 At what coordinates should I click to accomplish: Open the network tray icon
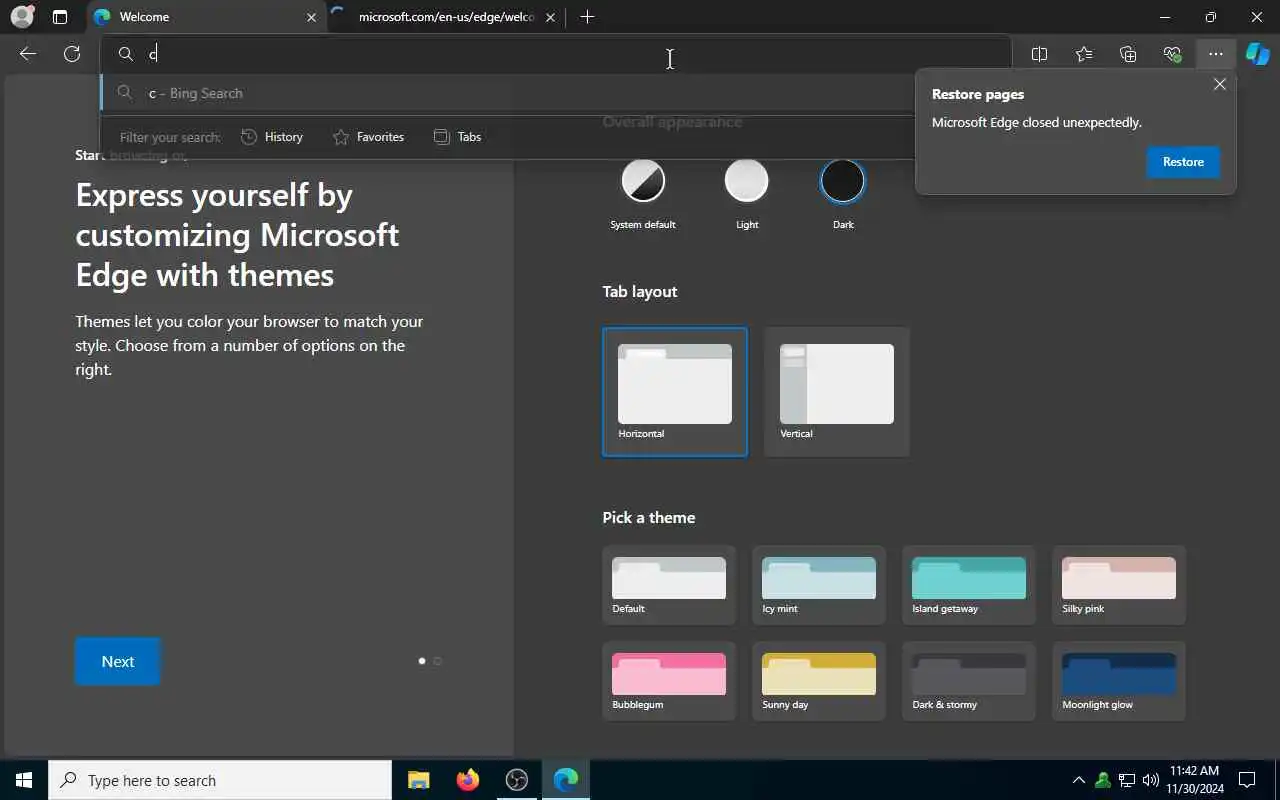coord(1127,780)
